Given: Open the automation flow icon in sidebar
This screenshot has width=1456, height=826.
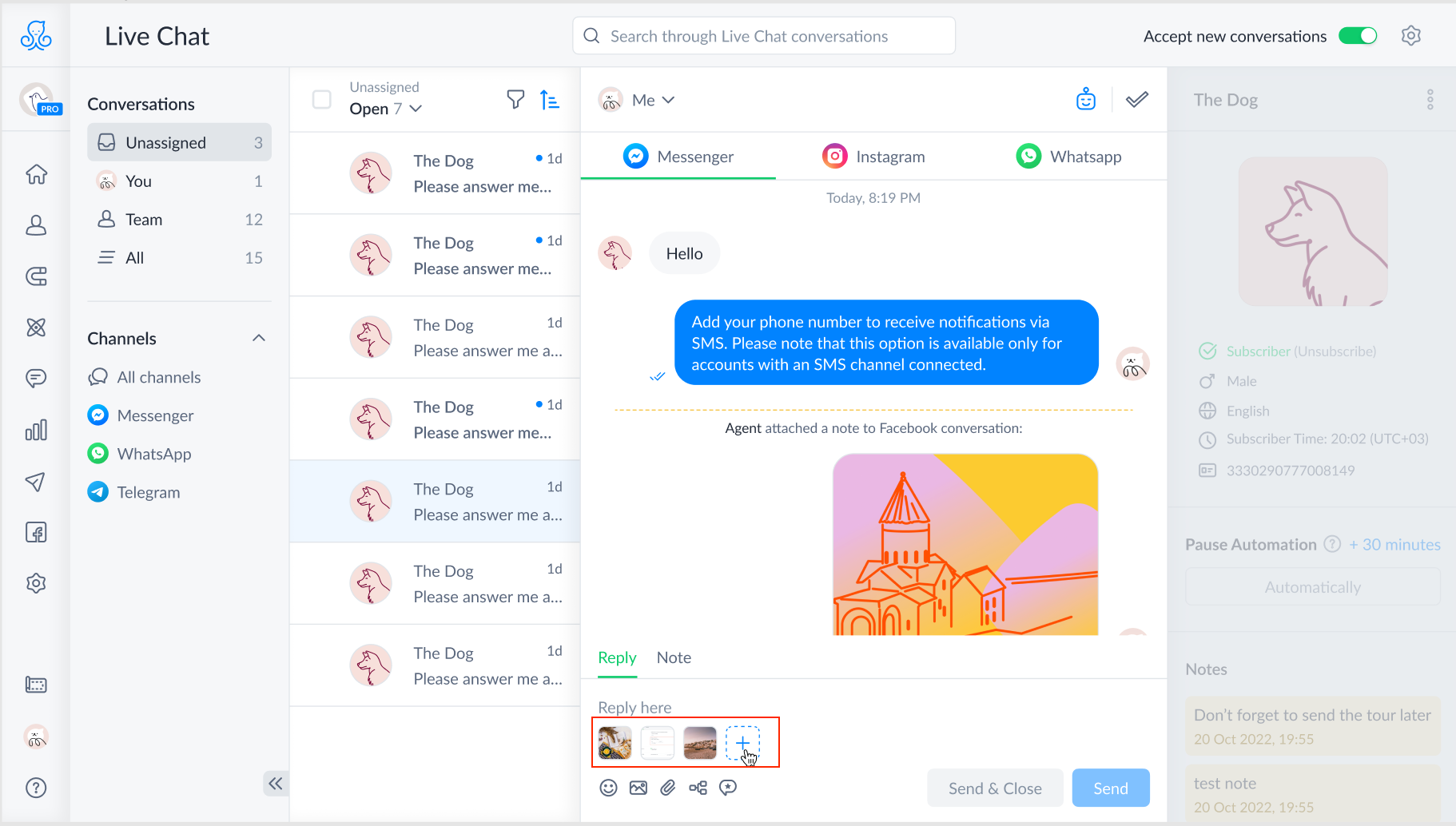Looking at the screenshot, I should point(36,328).
